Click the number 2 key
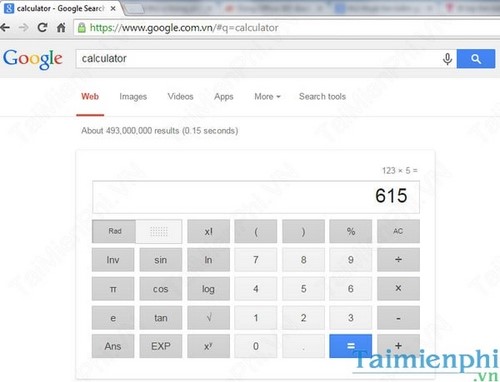 tap(303, 318)
